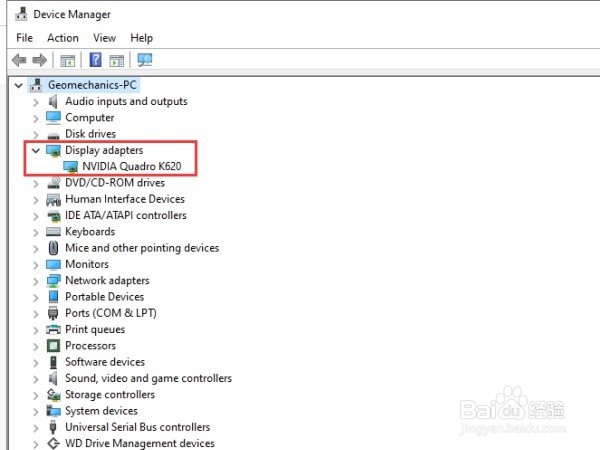Viewport: 600px width, 450px height.
Task: Select 'WD Drive Management devices' text
Action: [x=140, y=443]
